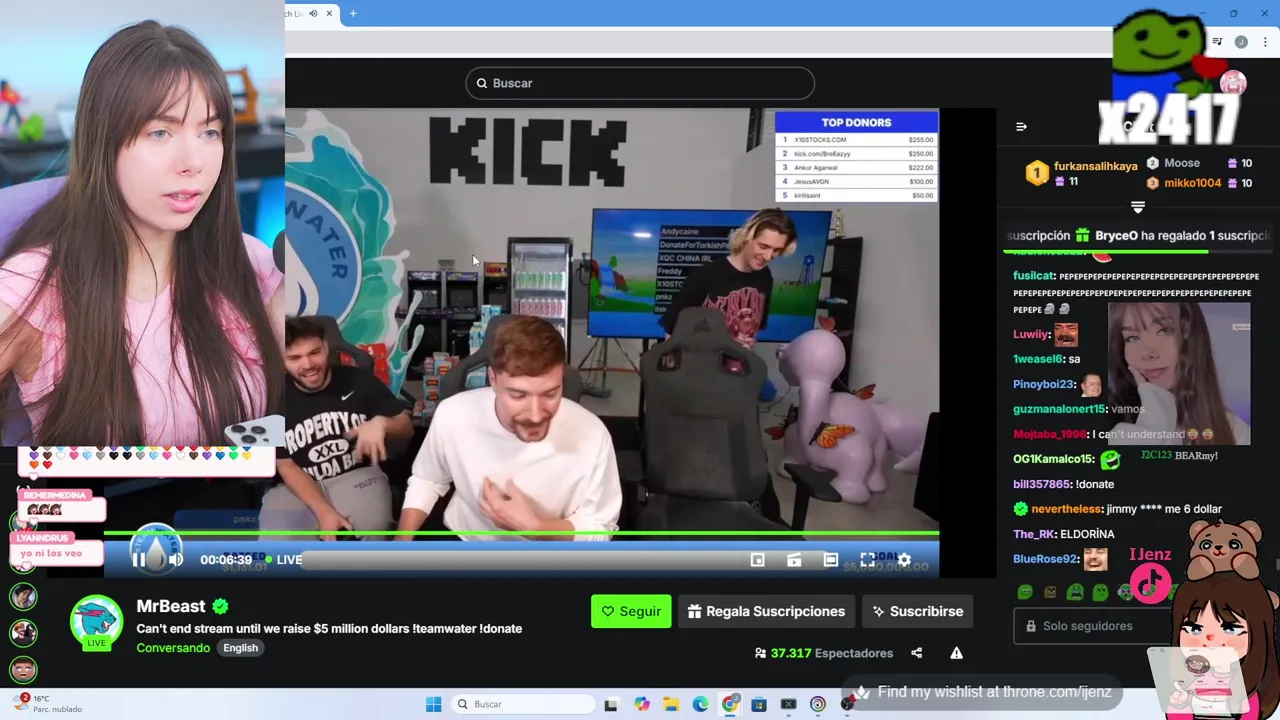Viewport: 1280px width, 720px height.
Task: Click the second sidebar channel avatar
Action: (x=24, y=633)
